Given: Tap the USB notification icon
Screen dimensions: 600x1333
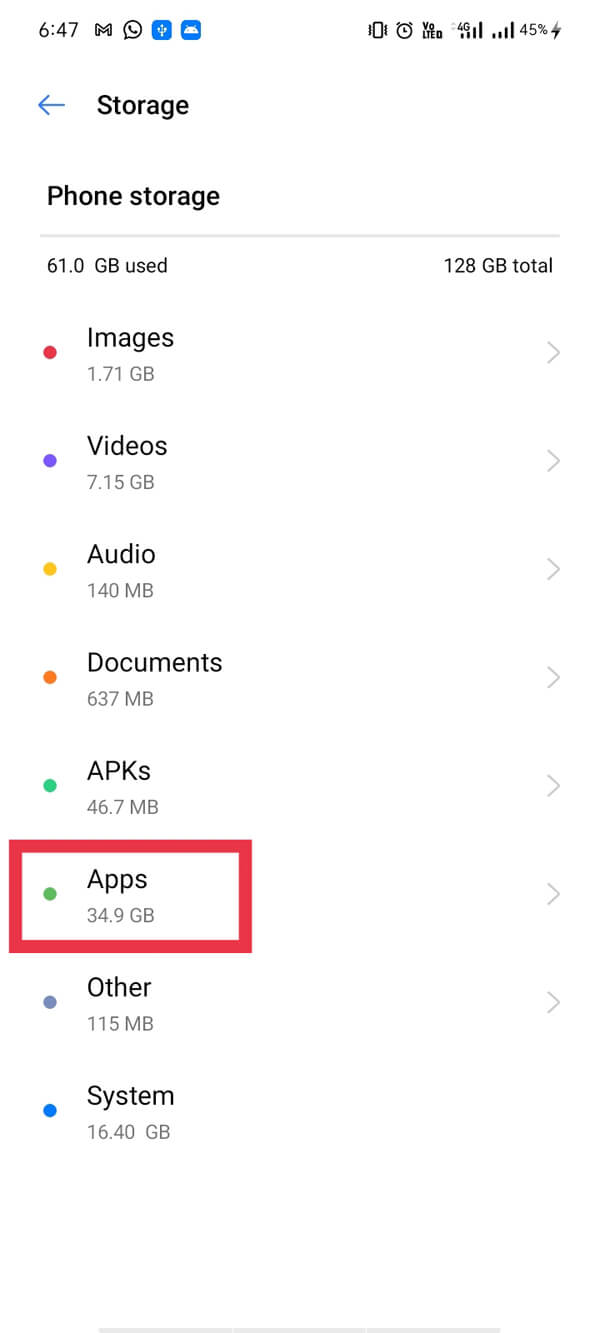Looking at the screenshot, I should coord(162,30).
